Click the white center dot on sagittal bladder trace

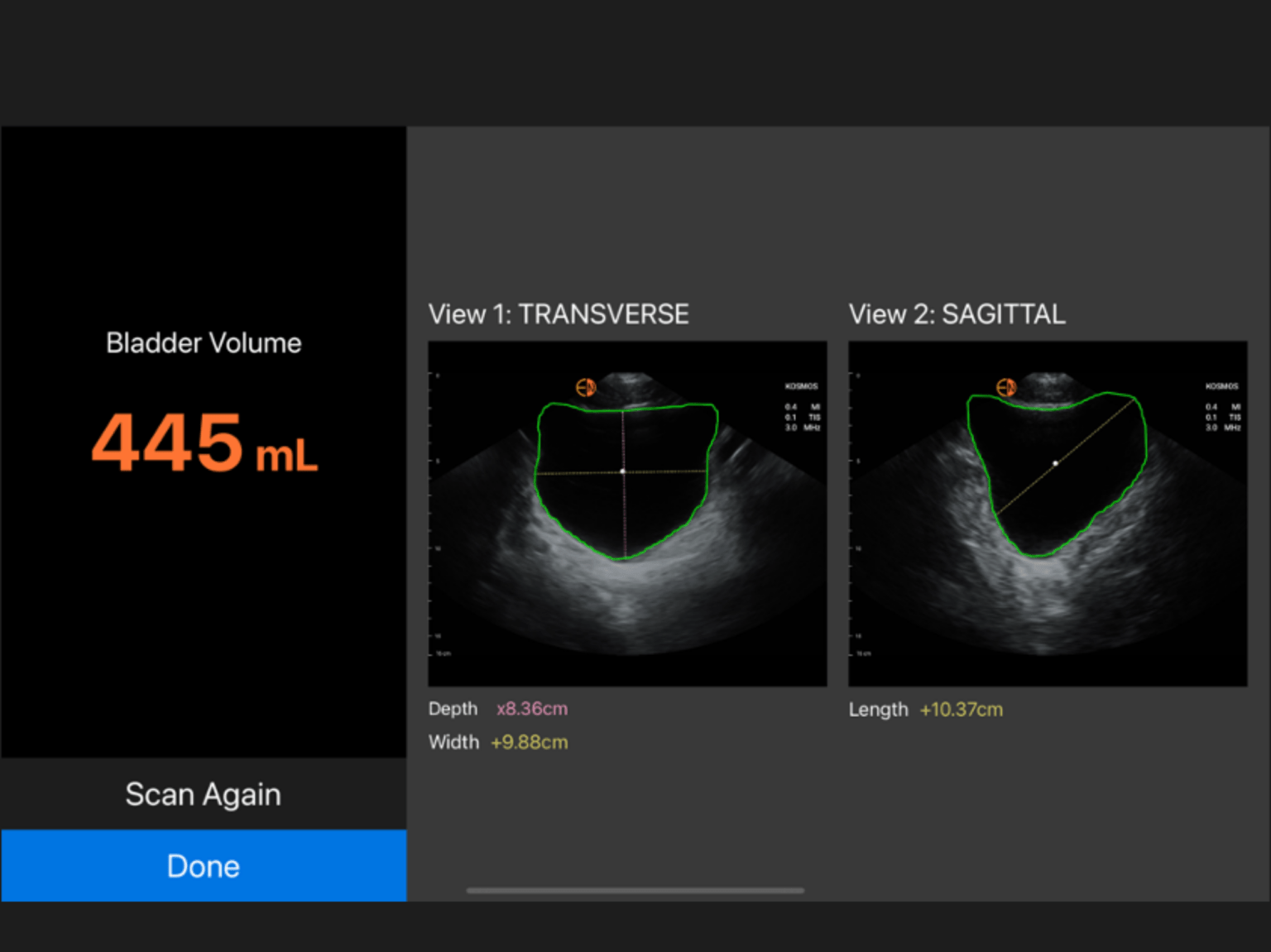[1055, 463]
